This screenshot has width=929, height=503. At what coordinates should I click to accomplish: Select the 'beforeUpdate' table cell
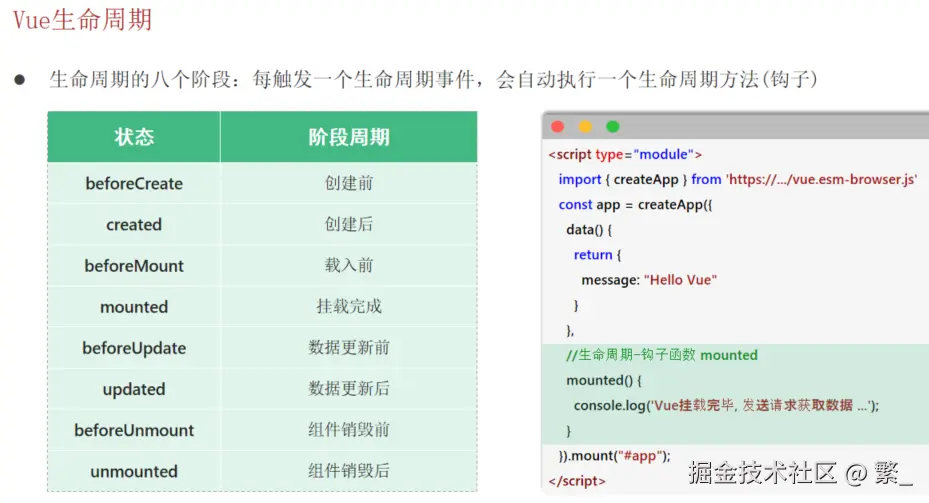click(134, 348)
